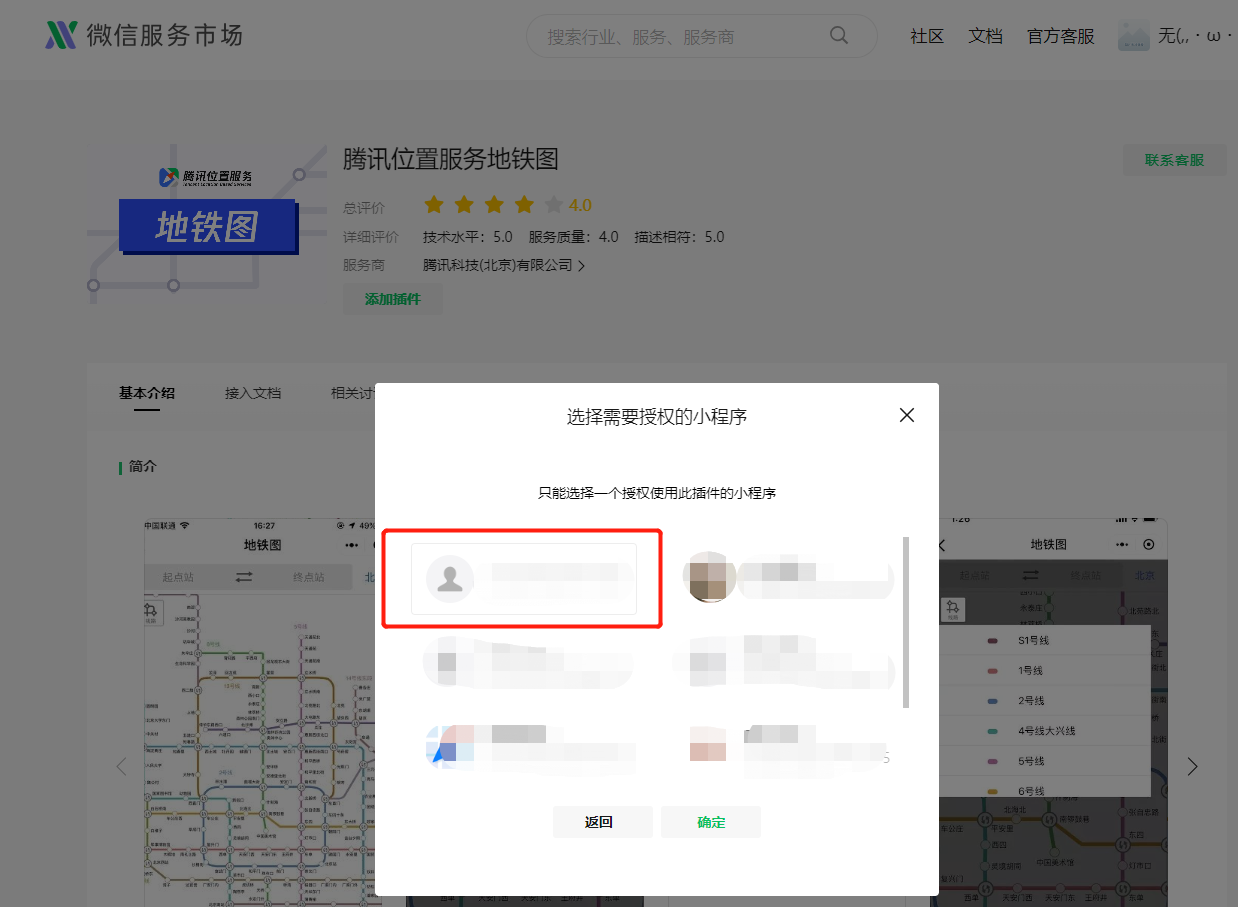The width and height of the screenshot is (1238, 907).
Task: Click the fifth gray rating star
Action: click(x=554, y=204)
